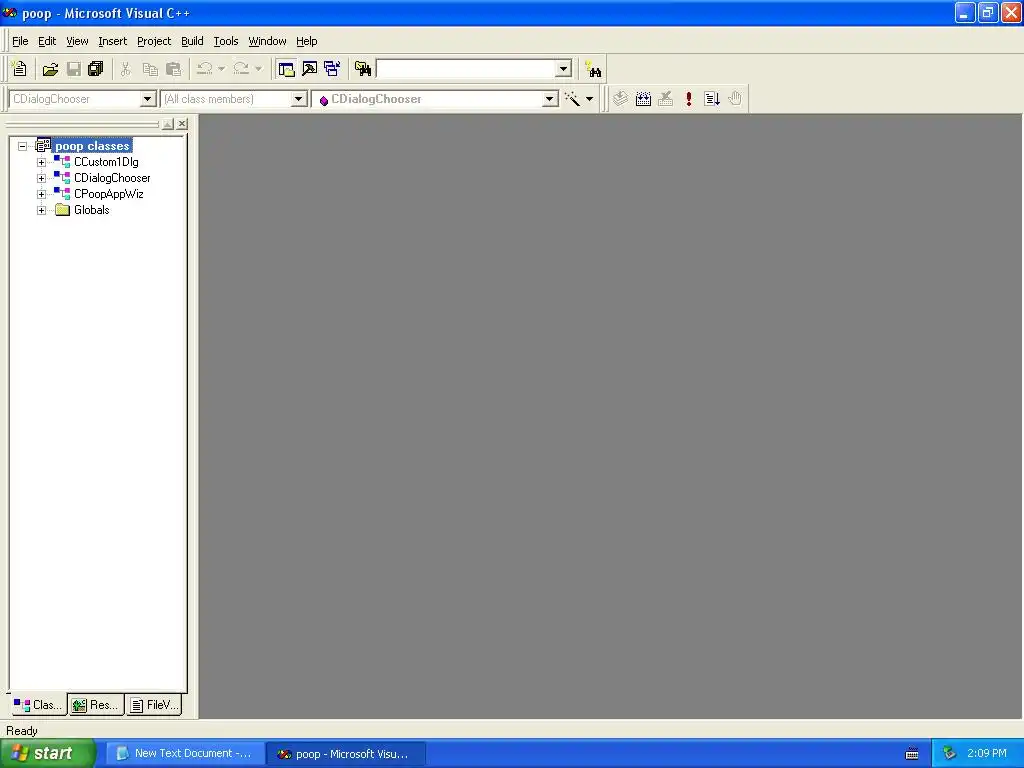Open the Insert menu
Image resolution: width=1024 pixels, height=768 pixels.
[112, 41]
